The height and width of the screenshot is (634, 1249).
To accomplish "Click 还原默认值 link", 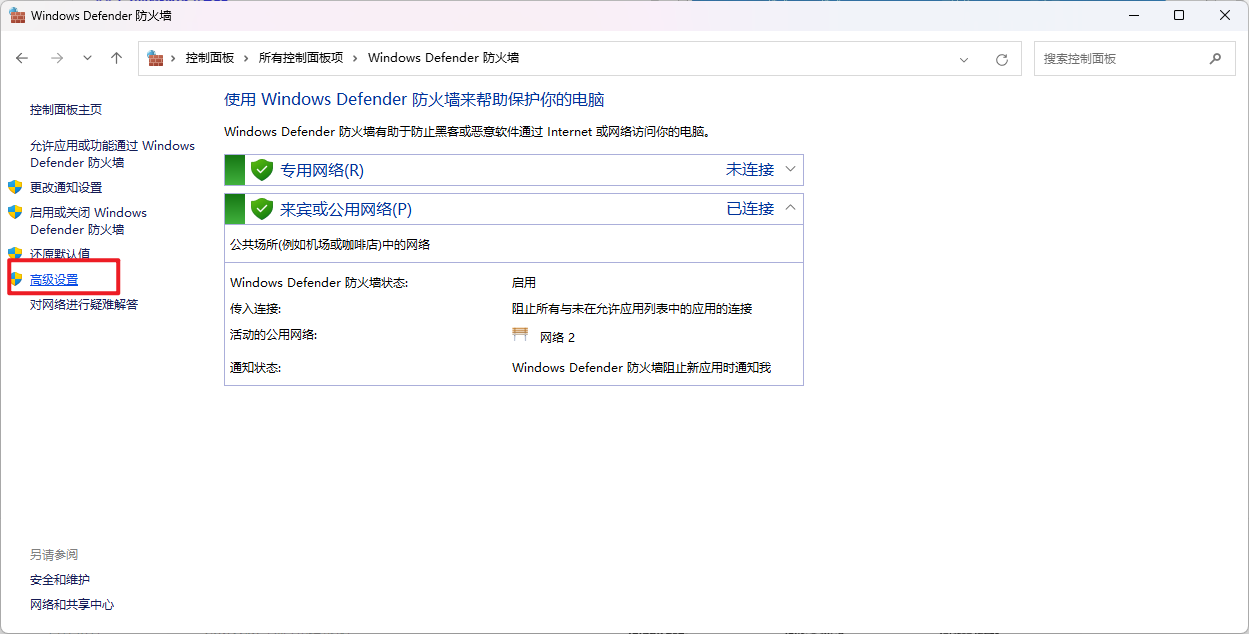I will coord(60,254).
